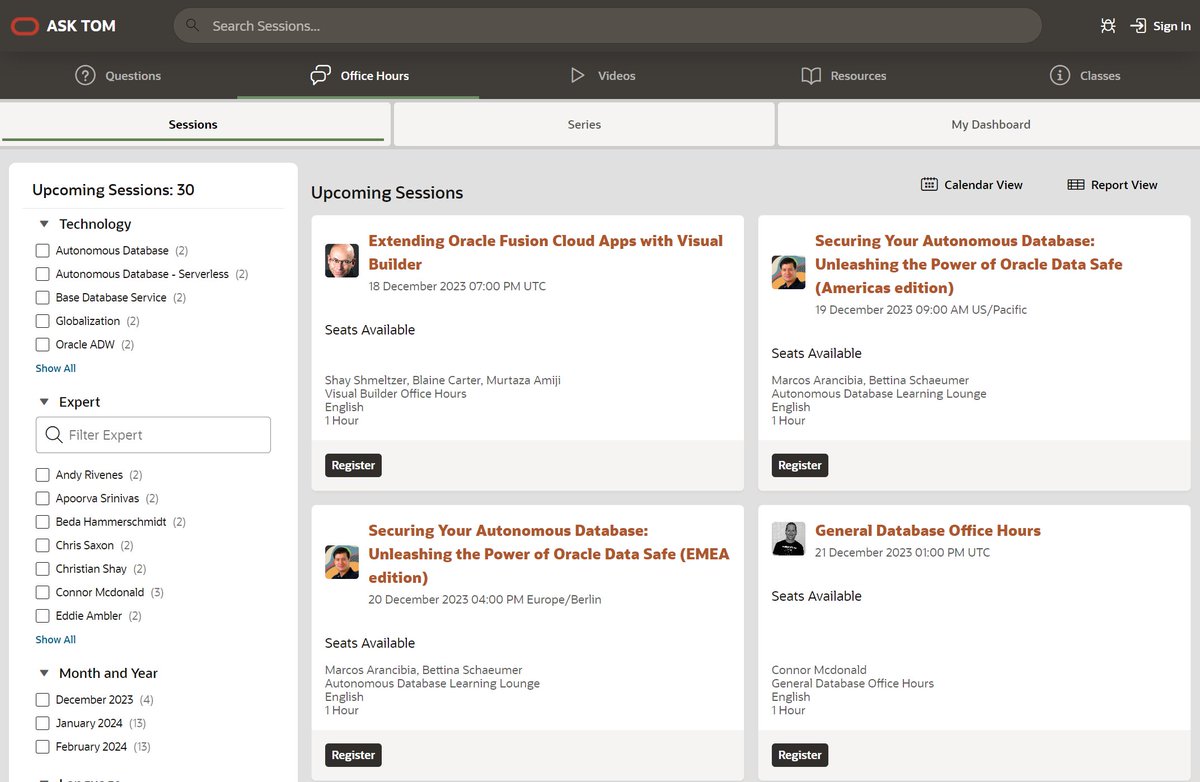This screenshot has width=1200, height=782.
Task: Register for the Americas edition session
Action: pyautogui.click(x=800, y=465)
